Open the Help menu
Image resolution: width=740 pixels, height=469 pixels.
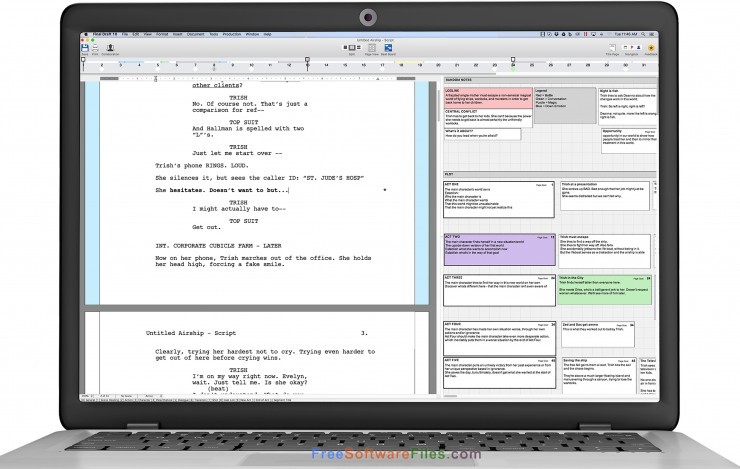tap(268, 34)
